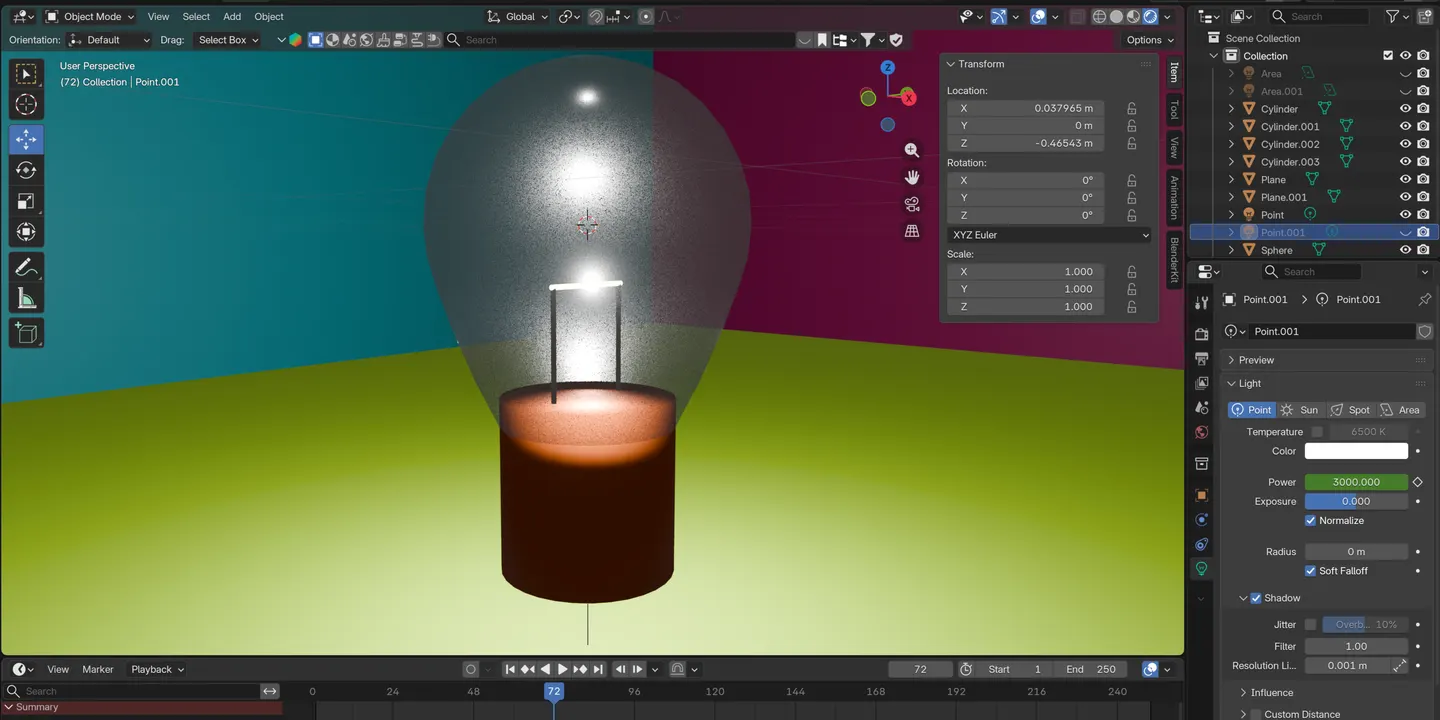Toggle camera view in viewport
The width and height of the screenshot is (1440, 720).
(x=912, y=204)
